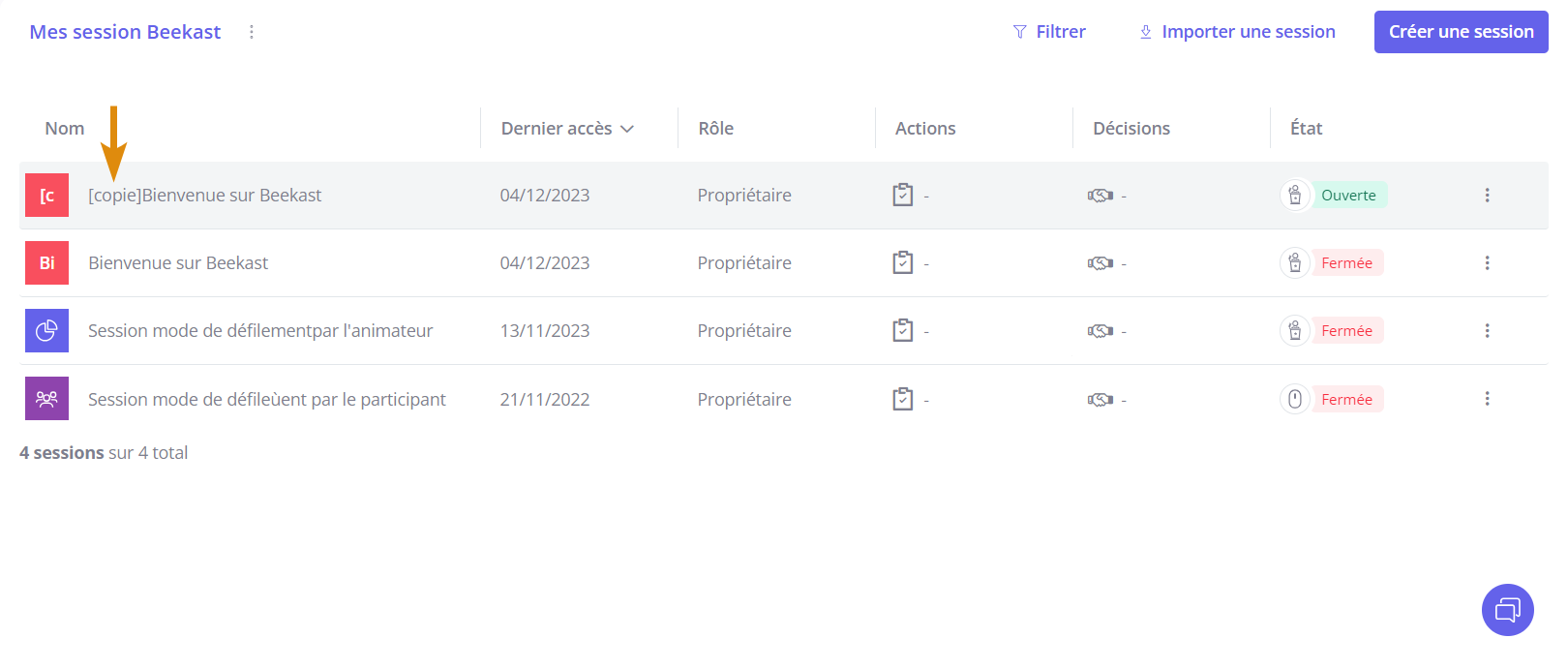Open the chat support bubble

[1507, 610]
